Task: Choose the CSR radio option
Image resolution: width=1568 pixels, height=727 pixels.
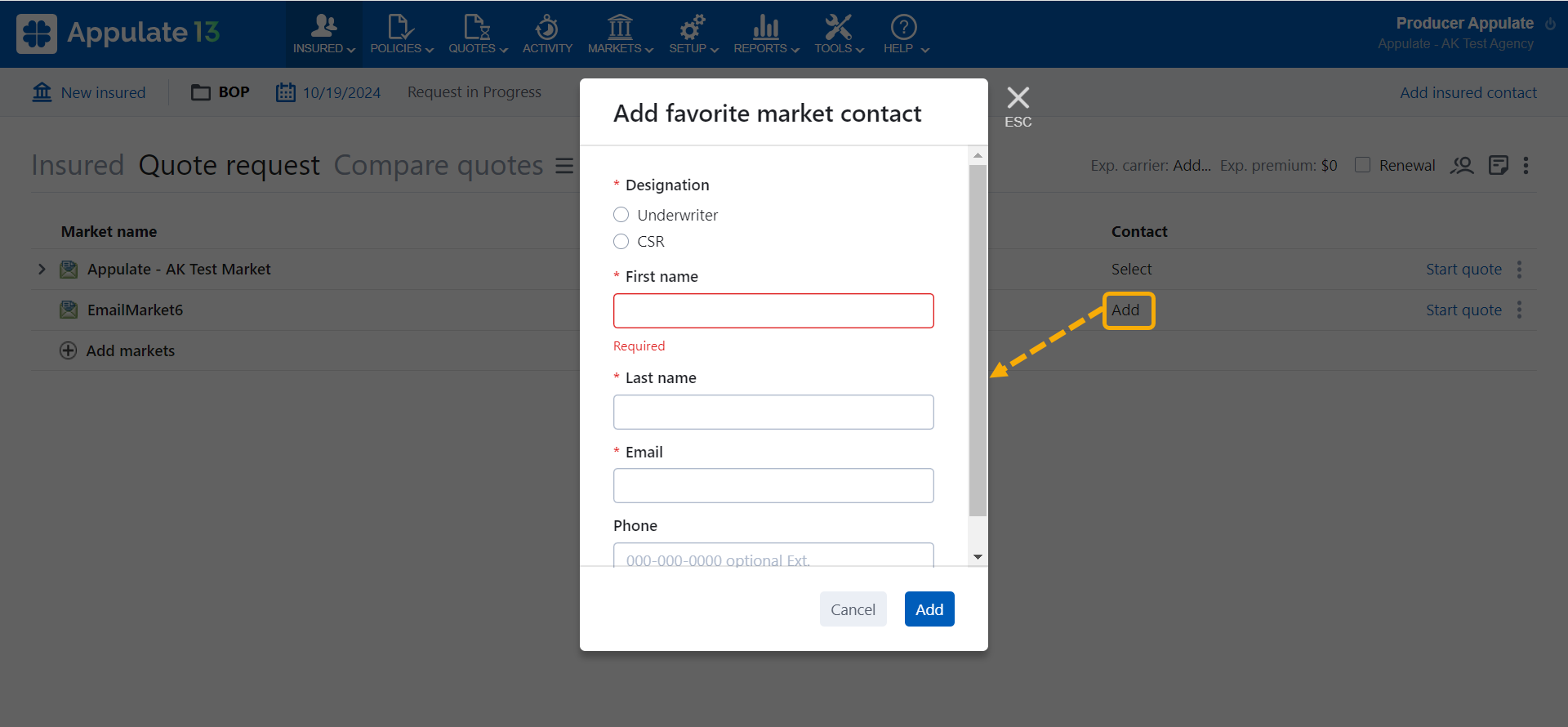Action: (621, 242)
